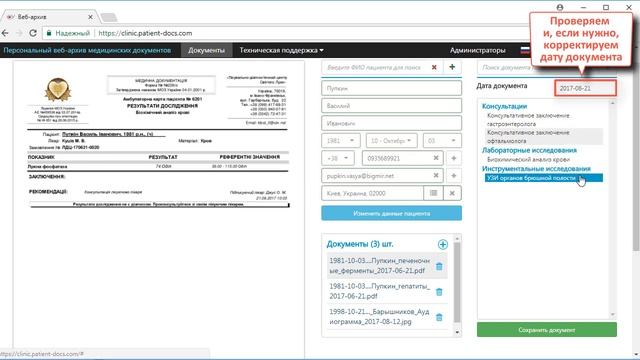Add another phone number field

(x=453, y=158)
